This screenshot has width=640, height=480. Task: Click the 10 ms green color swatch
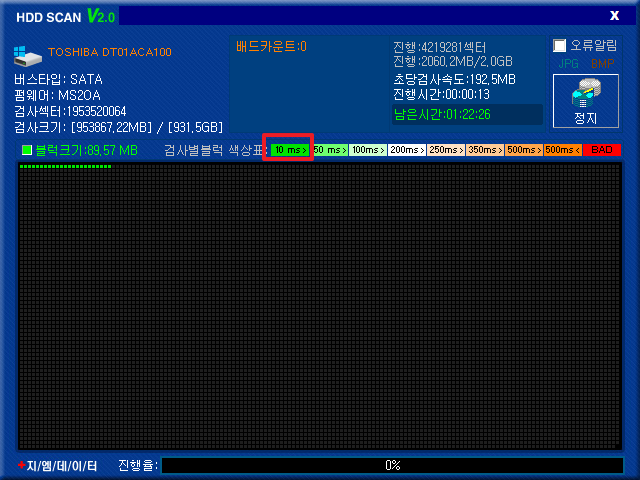click(290, 150)
